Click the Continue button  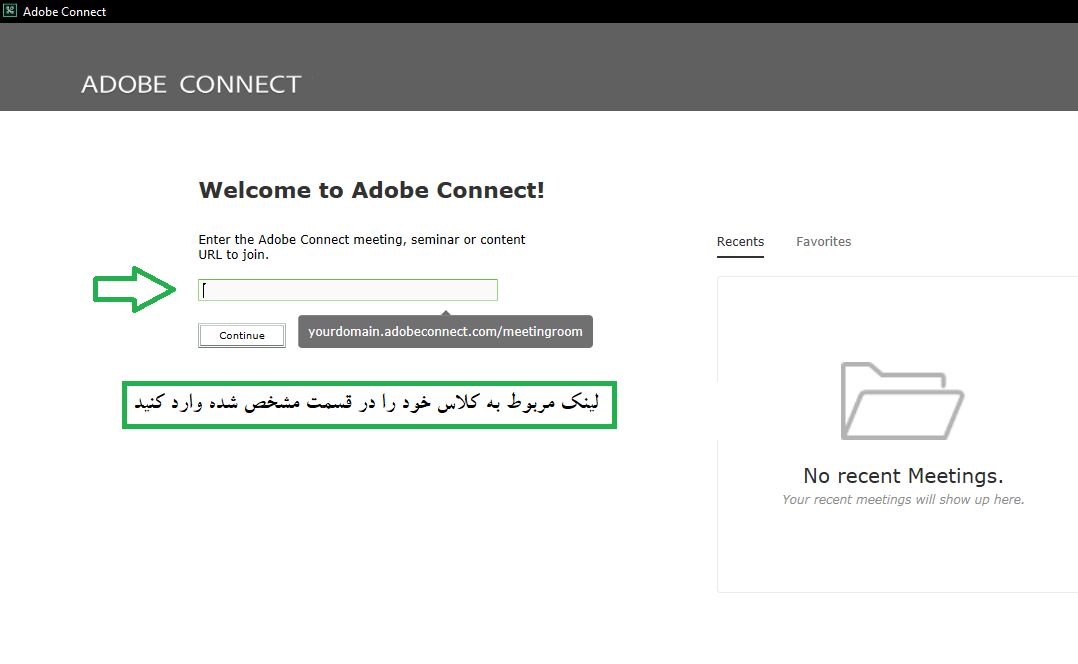tap(242, 335)
